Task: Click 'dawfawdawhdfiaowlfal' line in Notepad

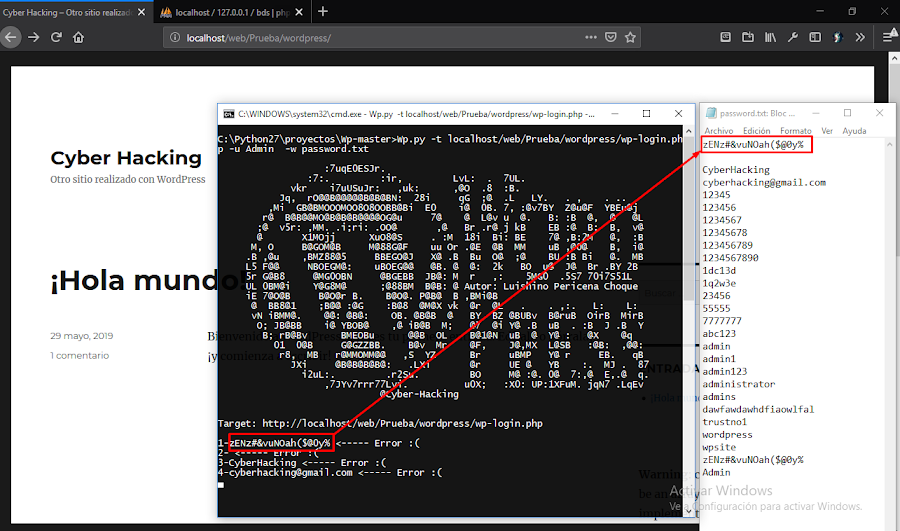Action: 758,410
